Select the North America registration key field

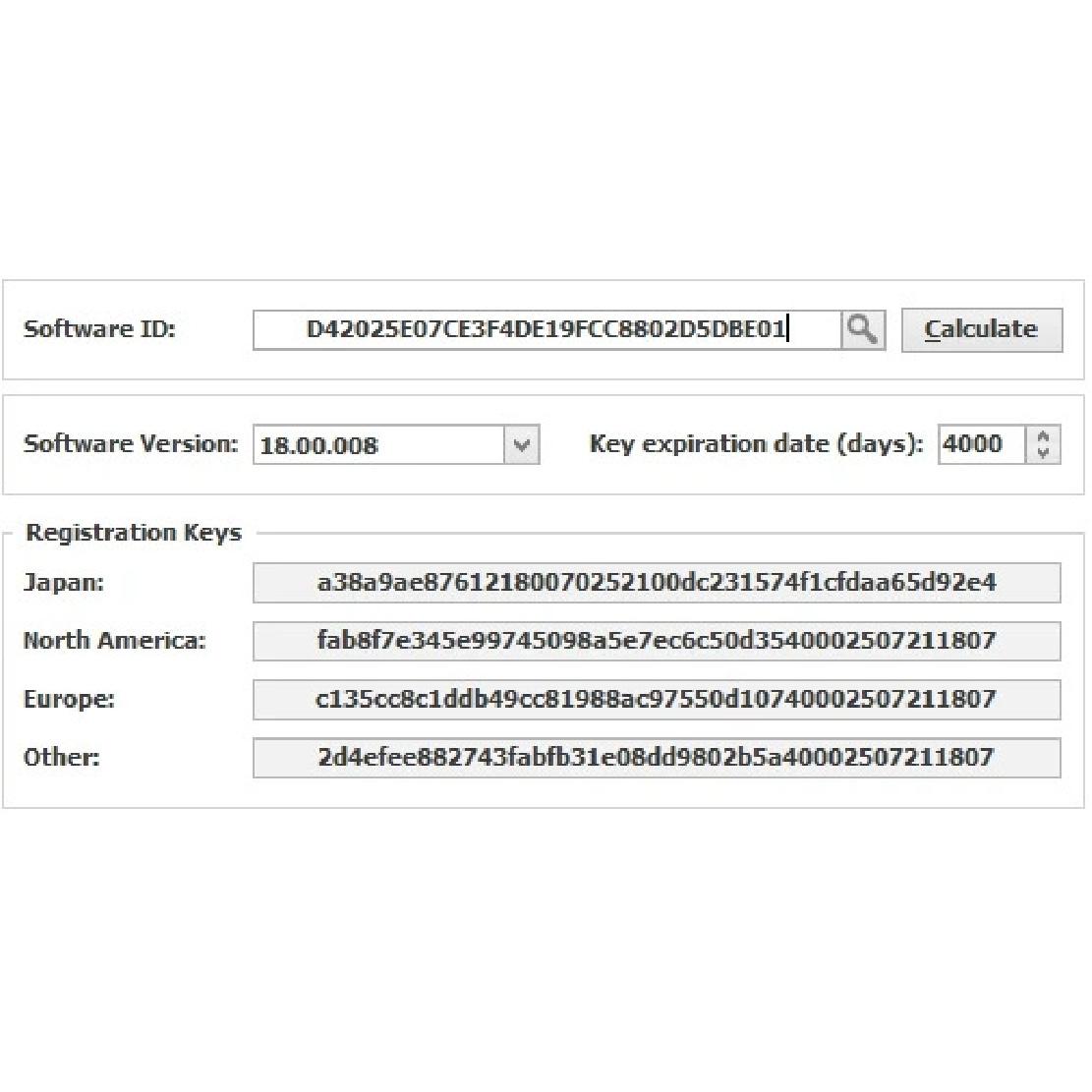coord(657,641)
